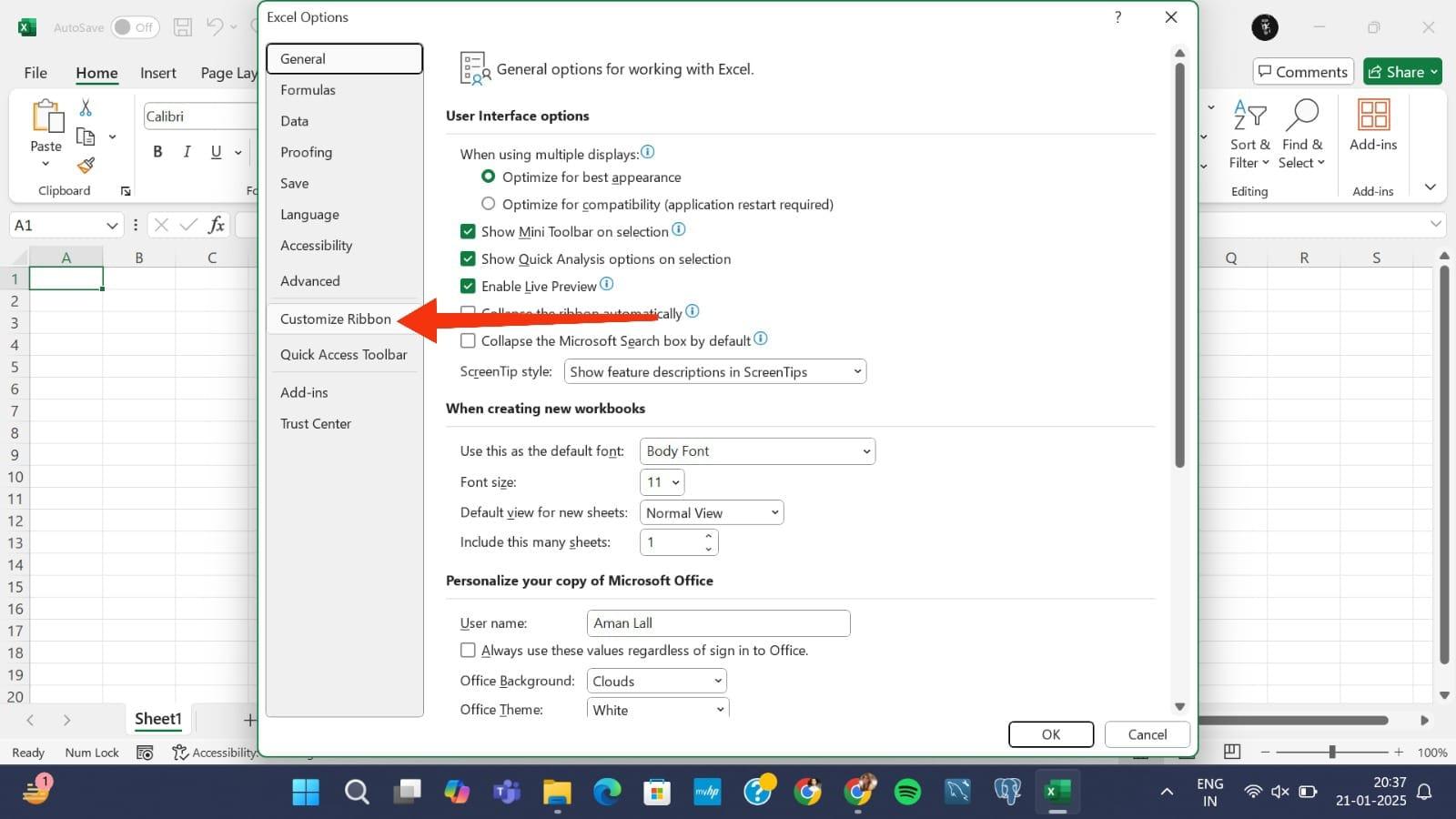This screenshot has height=819, width=1456.
Task: Uncheck Enable Live Preview
Action: pyautogui.click(x=468, y=286)
